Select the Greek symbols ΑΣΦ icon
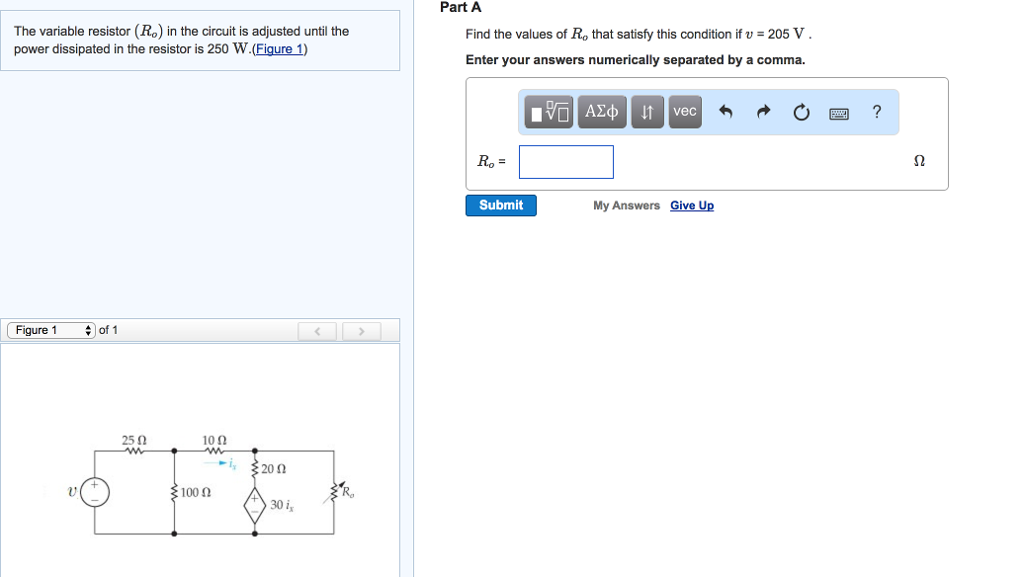The image size is (1024, 577). (x=603, y=111)
